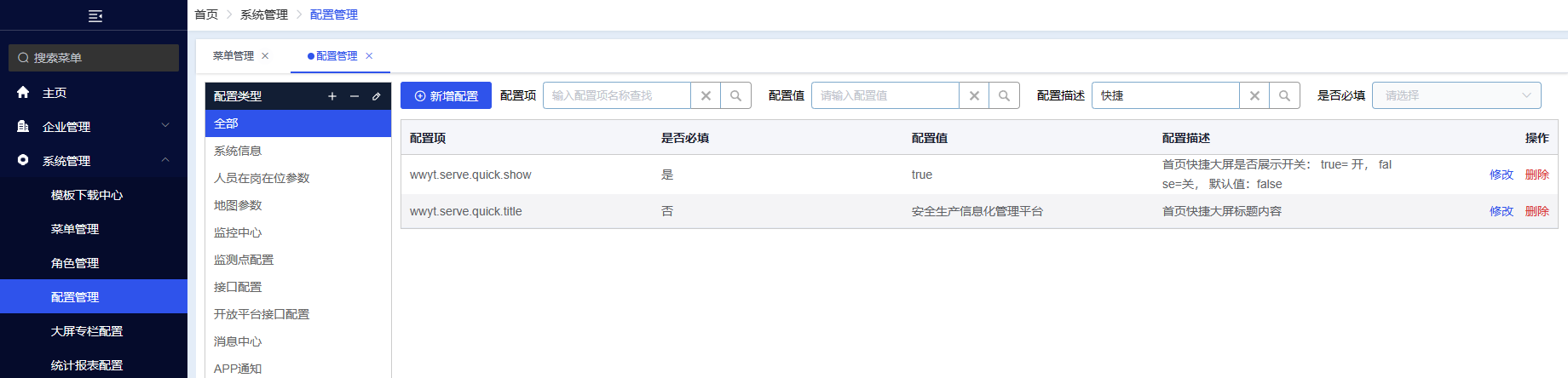Collapse the sidebar menu toggle icon
1568x378 pixels.
[x=95, y=16]
